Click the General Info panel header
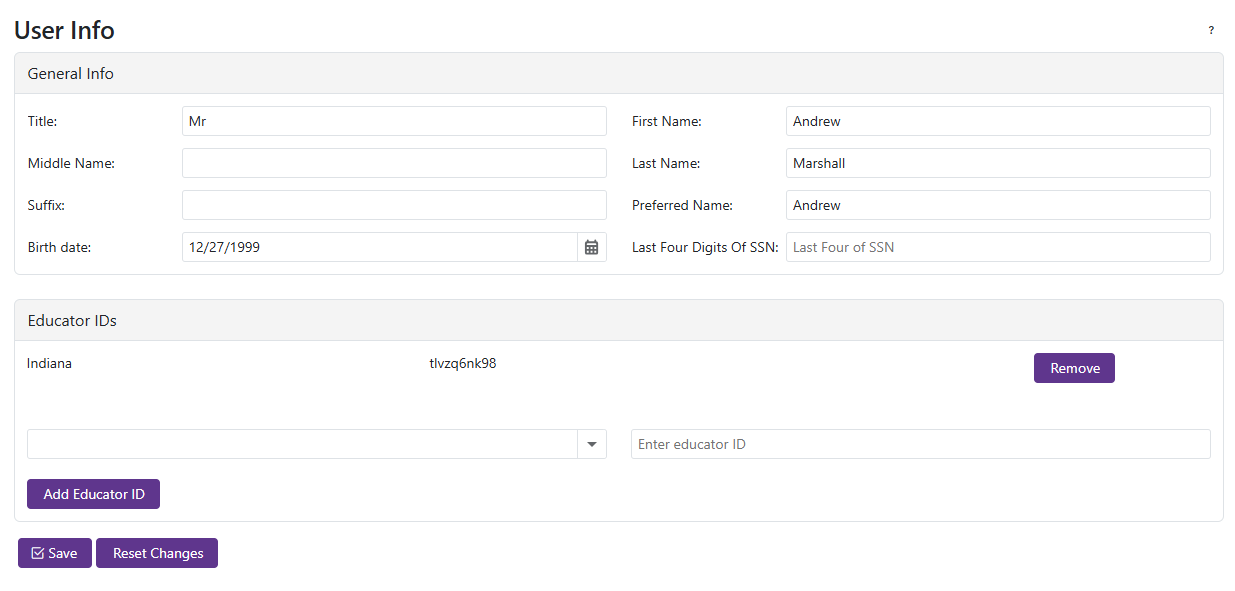The height and width of the screenshot is (591, 1235). (x=618, y=73)
